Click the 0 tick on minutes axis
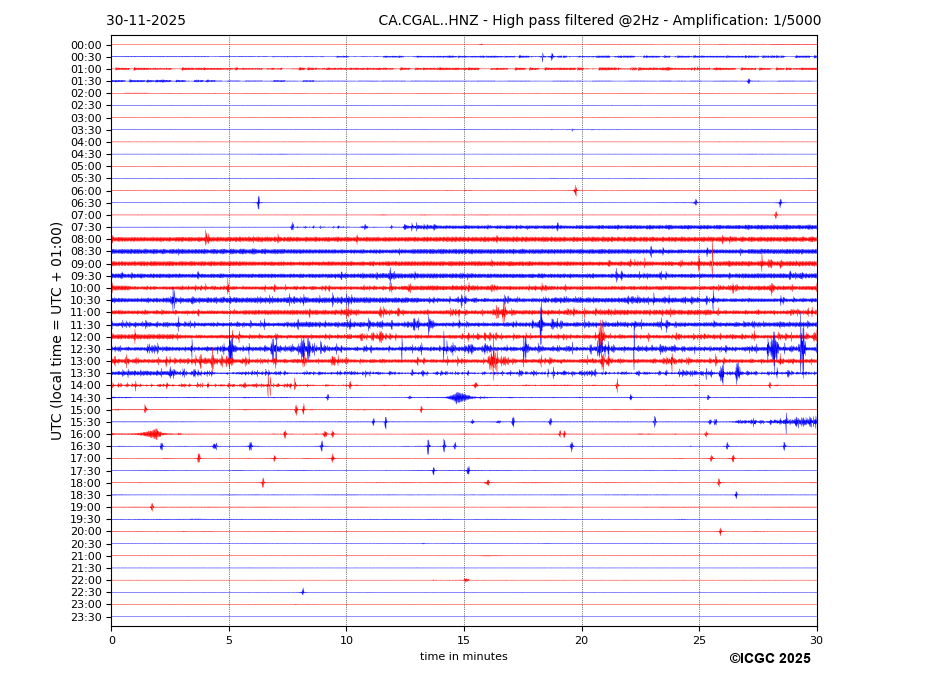927x696 pixels. pos(112,640)
